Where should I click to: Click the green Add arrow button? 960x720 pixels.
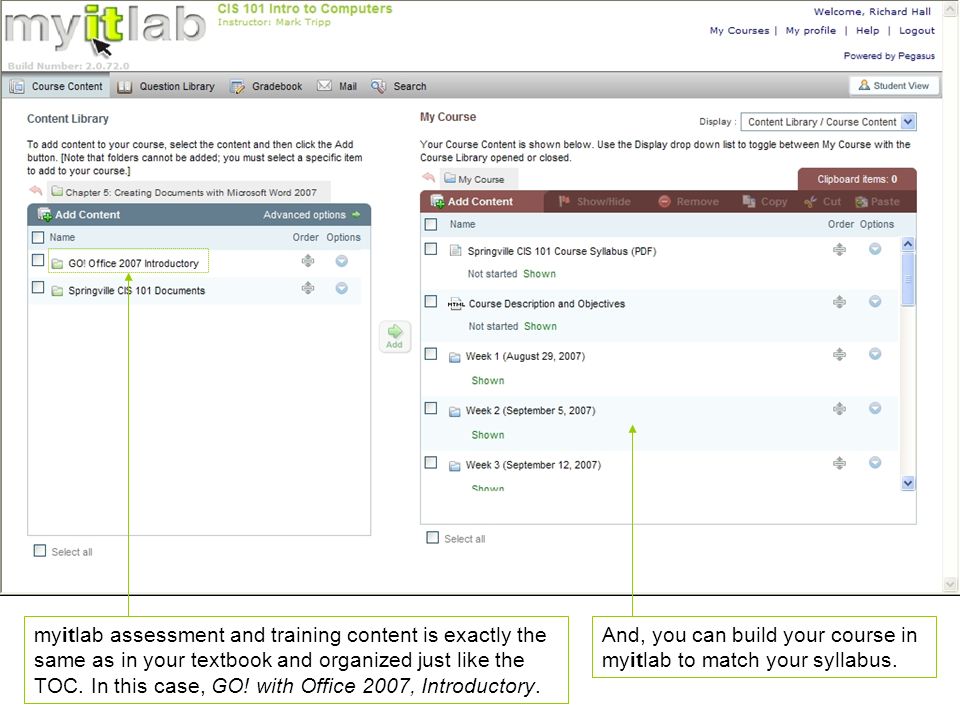(395, 336)
